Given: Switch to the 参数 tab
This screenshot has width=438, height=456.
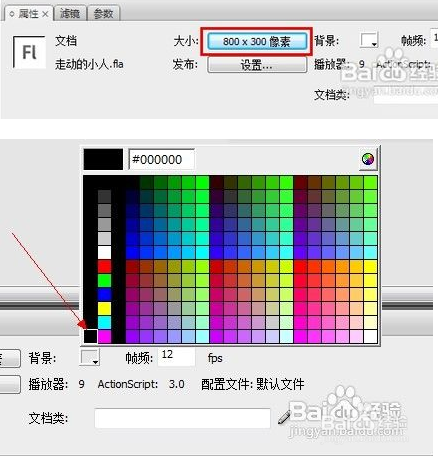Looking at the screenshot, I should pos(103,14).
